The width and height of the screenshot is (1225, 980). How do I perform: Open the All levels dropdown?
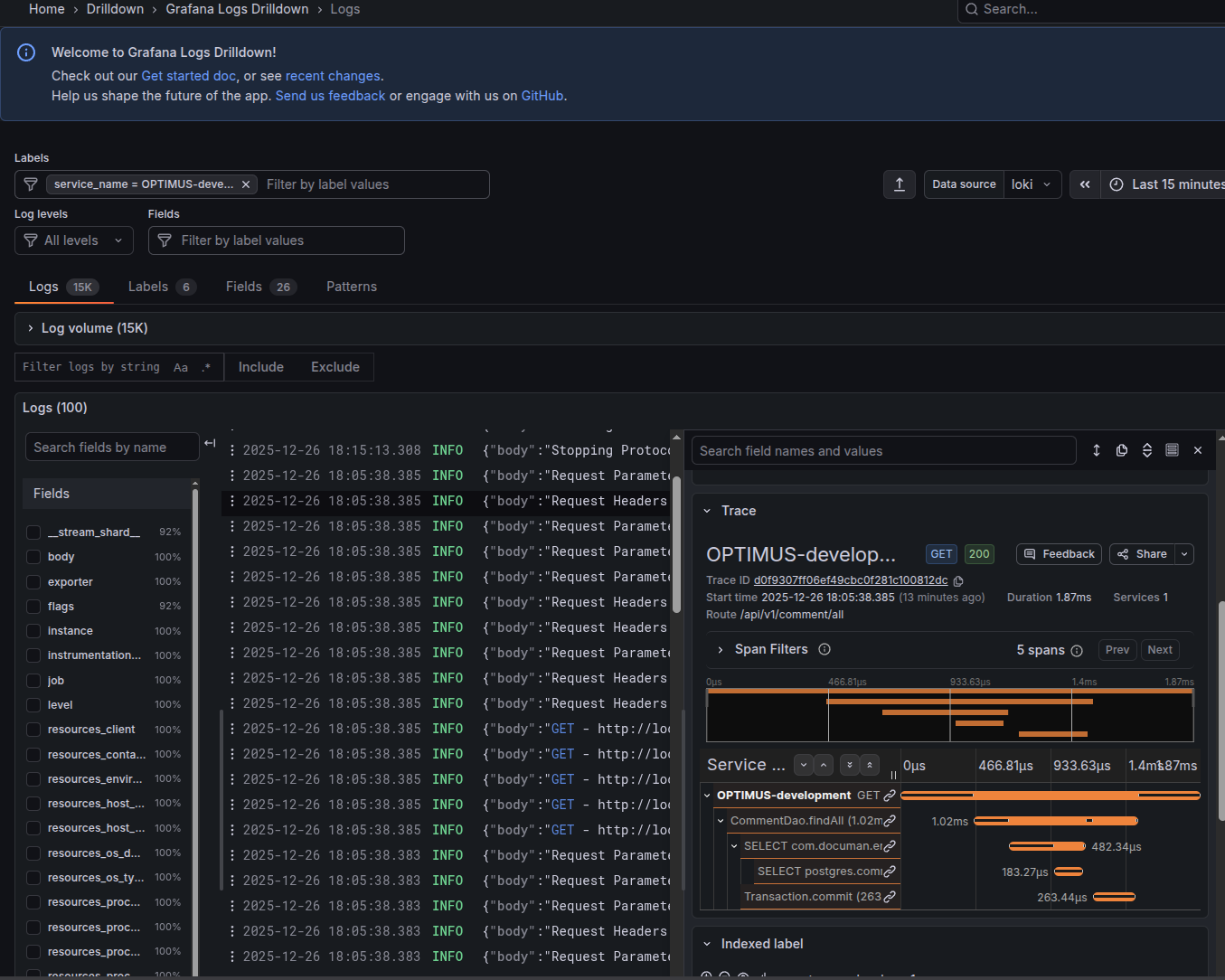pyautogui.click(x=74, y=240)
